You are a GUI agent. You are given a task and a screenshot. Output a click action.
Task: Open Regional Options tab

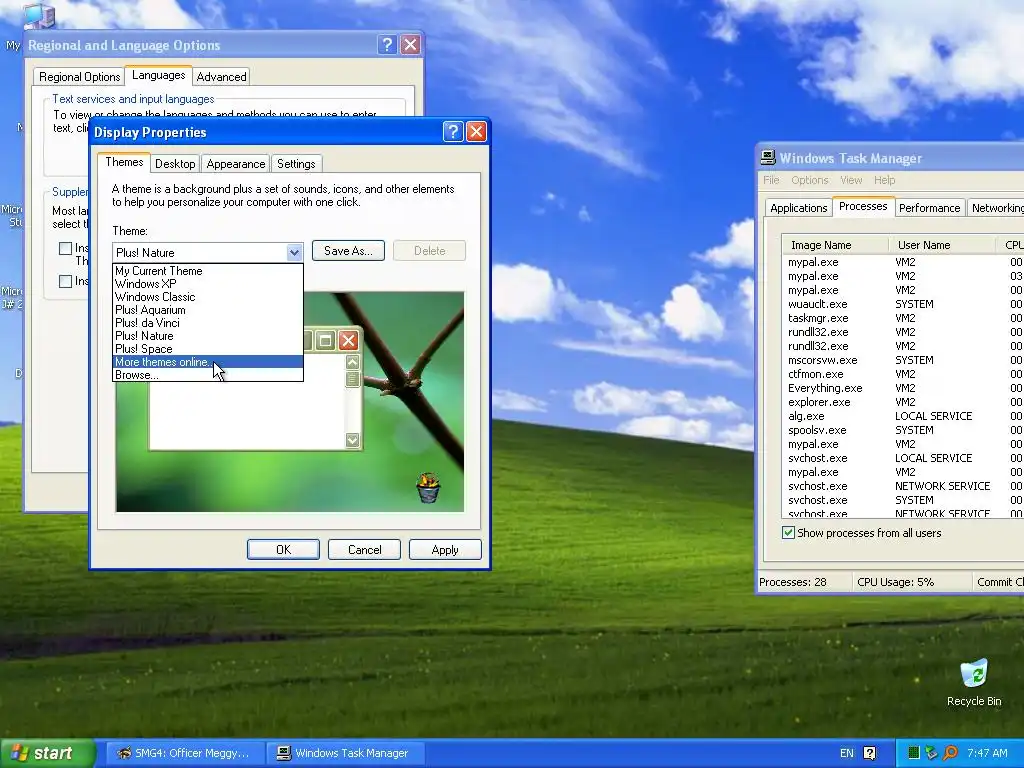[80, 76]
